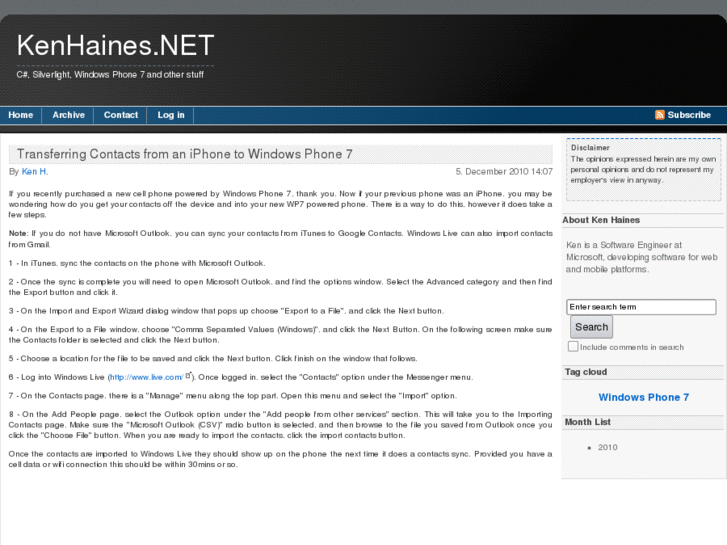Screen dimensions: 727x545
Task: Click step 5 Choose a location text
Action: [x=213, y=359]
